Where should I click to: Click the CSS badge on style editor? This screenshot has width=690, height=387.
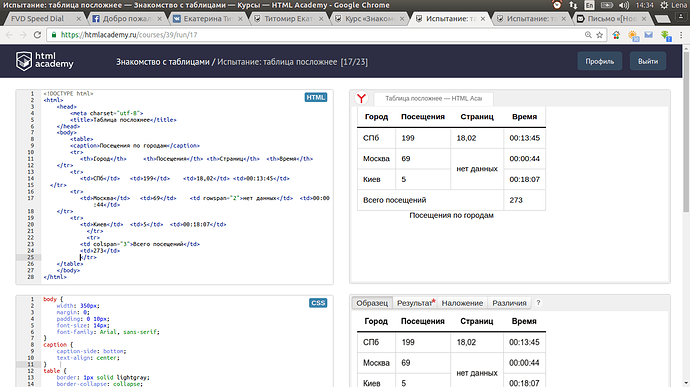318,303
